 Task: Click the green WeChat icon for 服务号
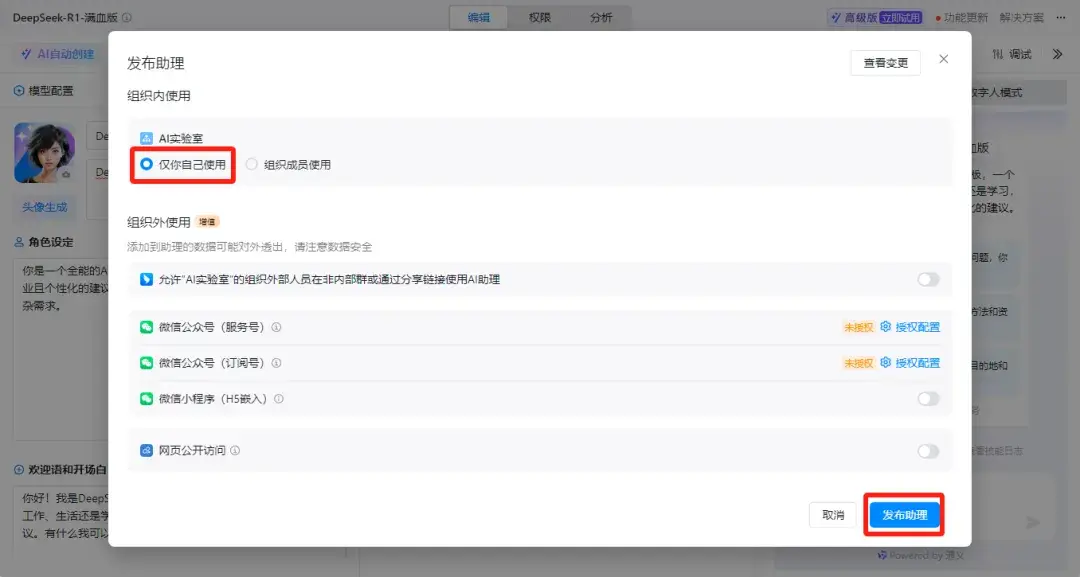(146, 327)
